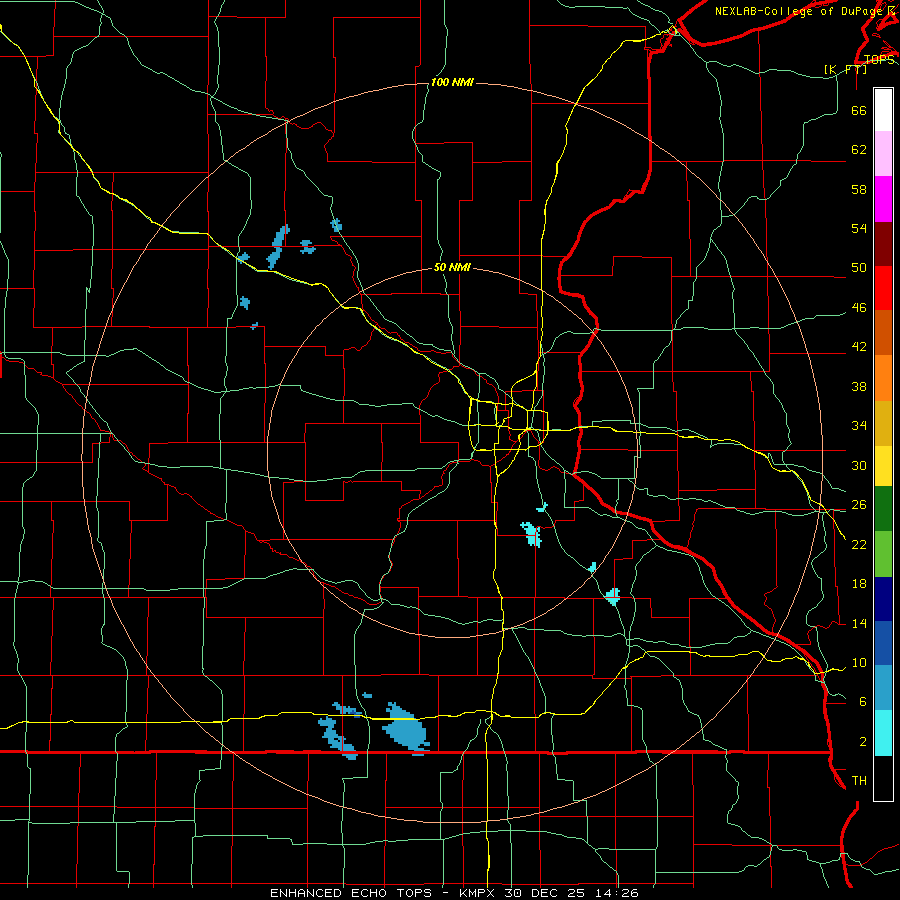
Task: Click the largest blue echo blob near the bottom
Action: click(x=406, y=729)
